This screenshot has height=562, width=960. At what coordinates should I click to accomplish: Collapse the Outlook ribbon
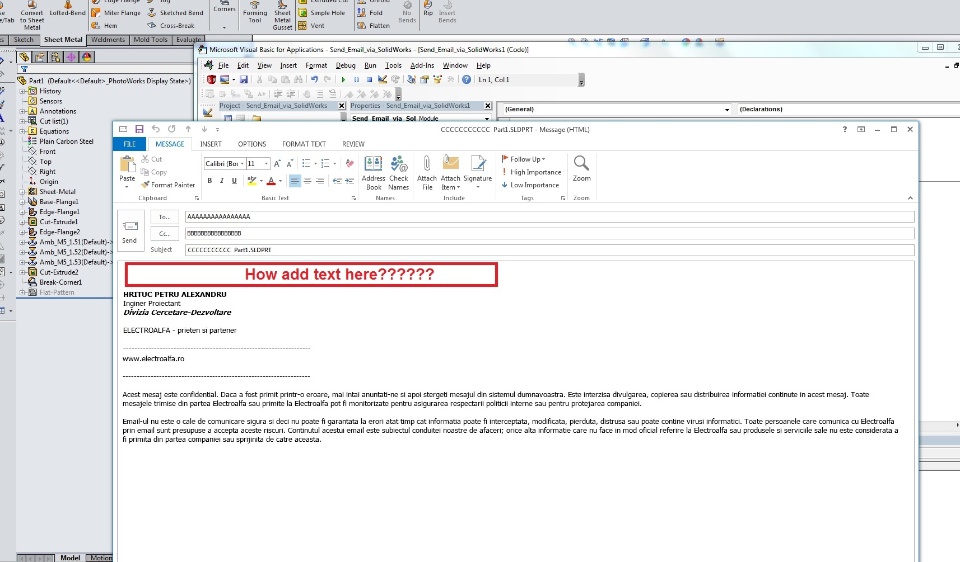910,198
